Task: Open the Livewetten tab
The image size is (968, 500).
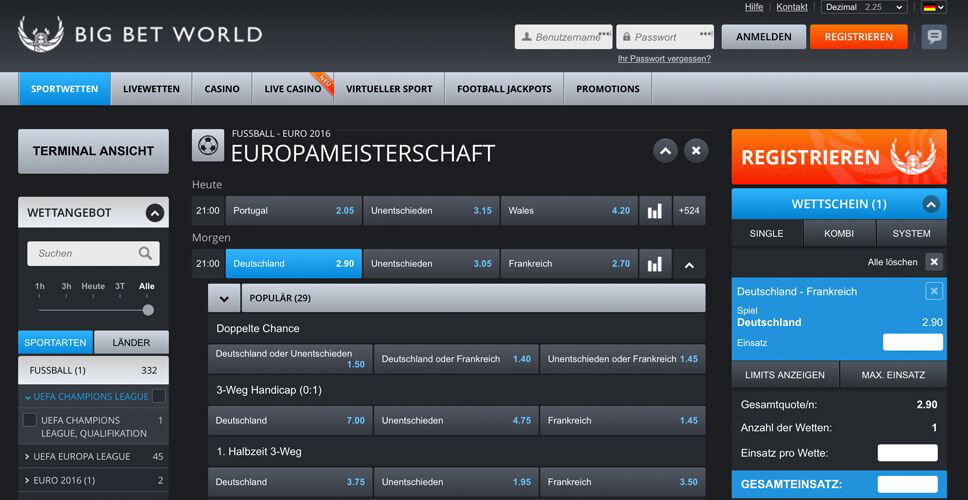Action: 151,89
